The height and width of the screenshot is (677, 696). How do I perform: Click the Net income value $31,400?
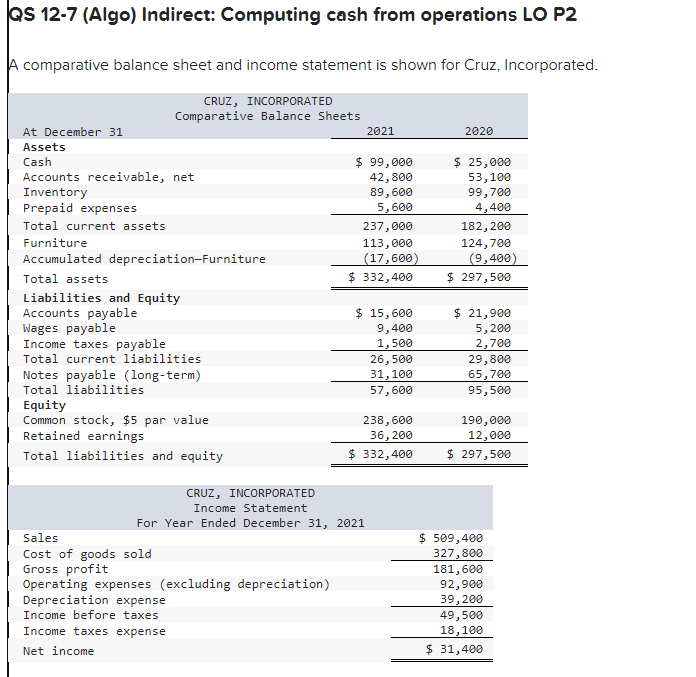pyautogui.click(x=454, y=649)
